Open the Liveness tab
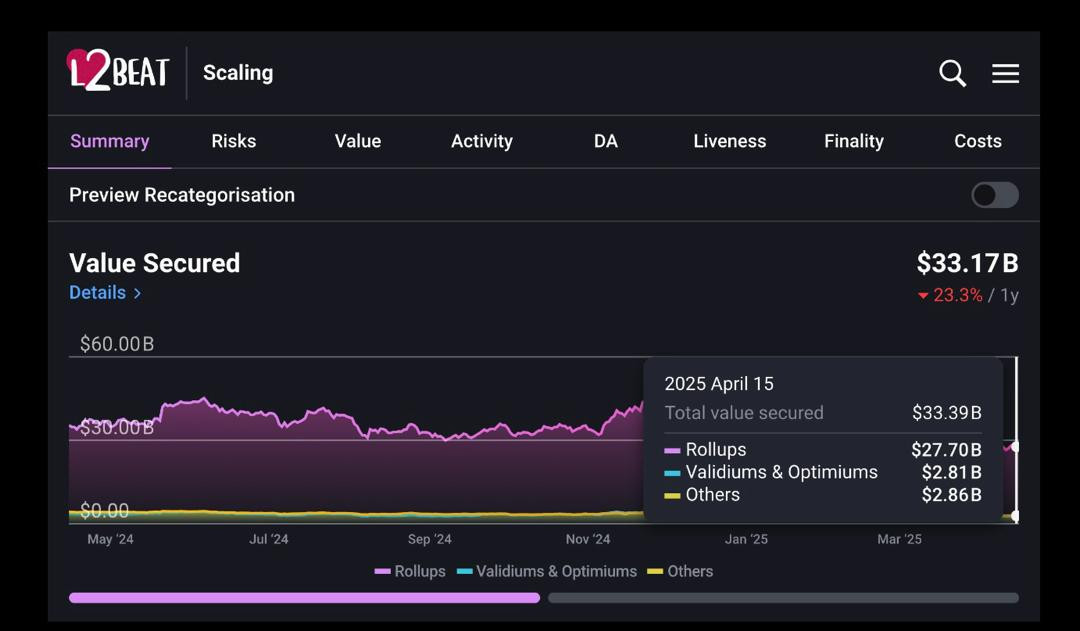The image size is (1080, 631). pos(729,141)
